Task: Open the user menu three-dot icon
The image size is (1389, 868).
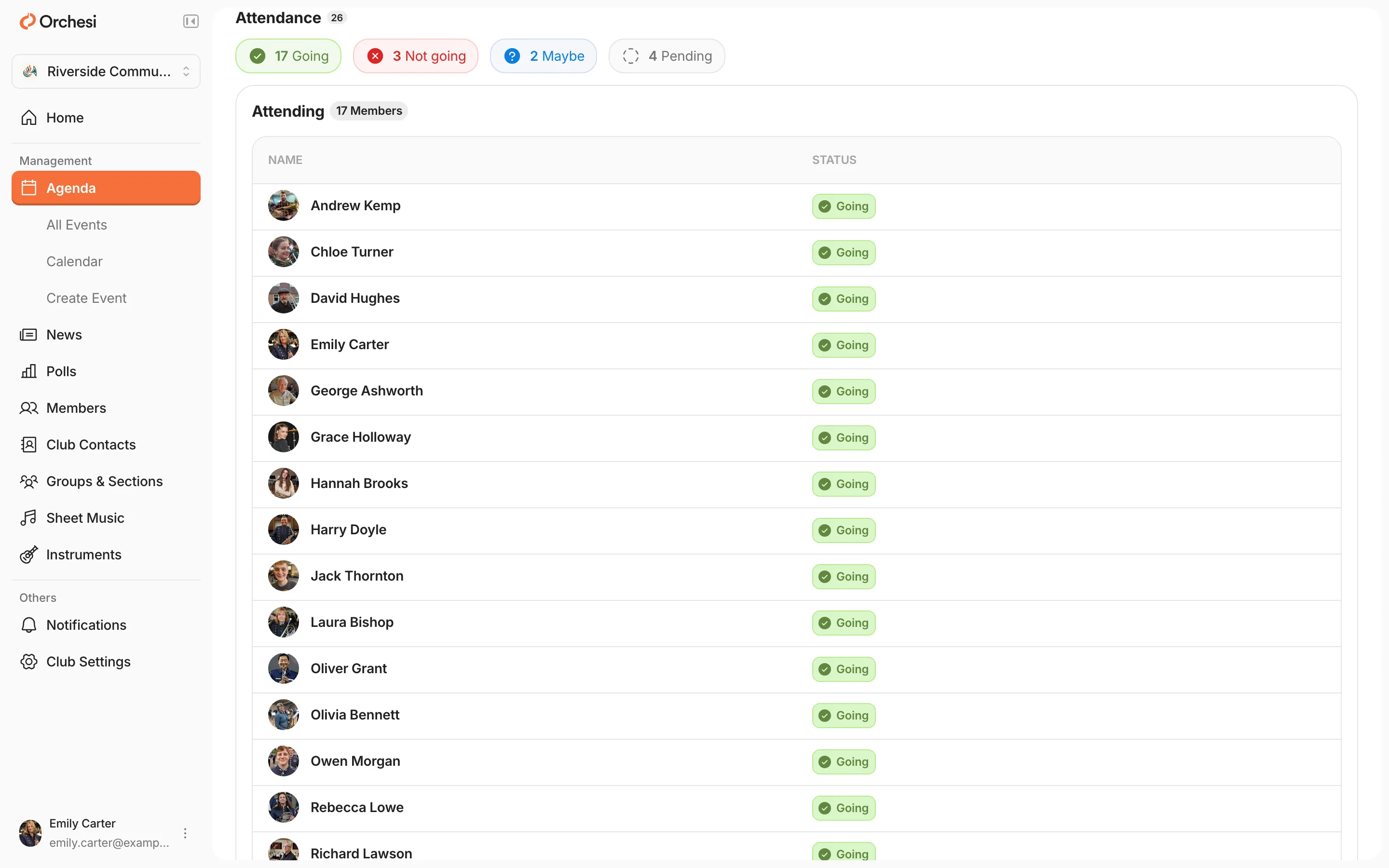Action: point(185,833)
